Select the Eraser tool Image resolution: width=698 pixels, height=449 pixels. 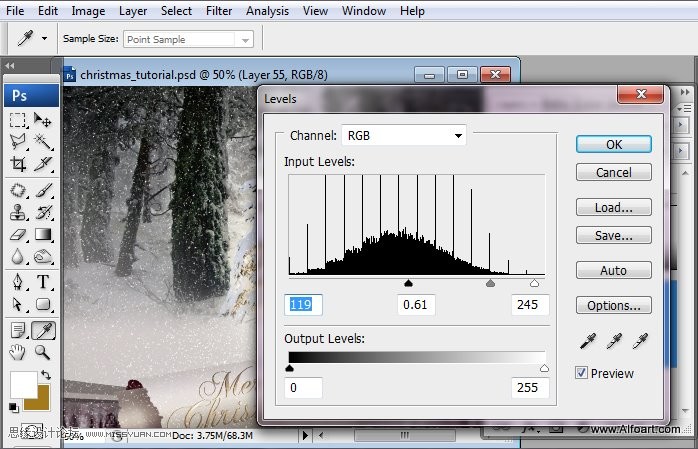pyautogui.click(x=18, y=235)
